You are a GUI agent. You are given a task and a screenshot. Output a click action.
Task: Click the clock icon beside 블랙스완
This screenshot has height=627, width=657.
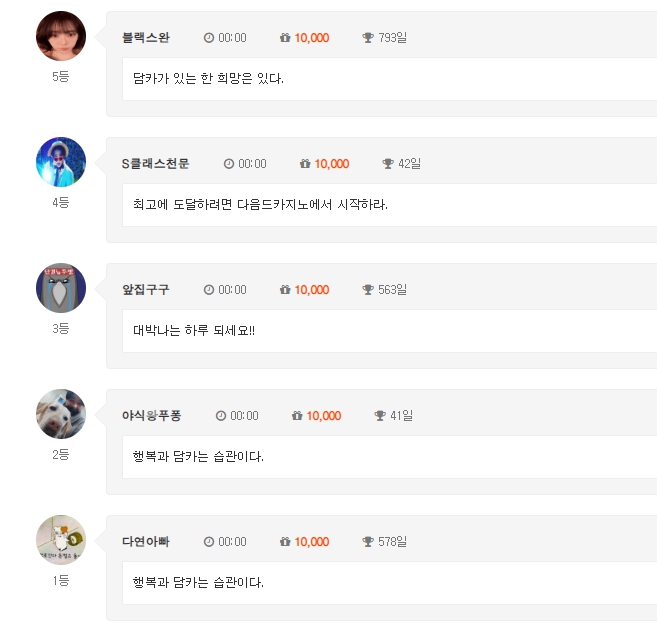point(209,38)
